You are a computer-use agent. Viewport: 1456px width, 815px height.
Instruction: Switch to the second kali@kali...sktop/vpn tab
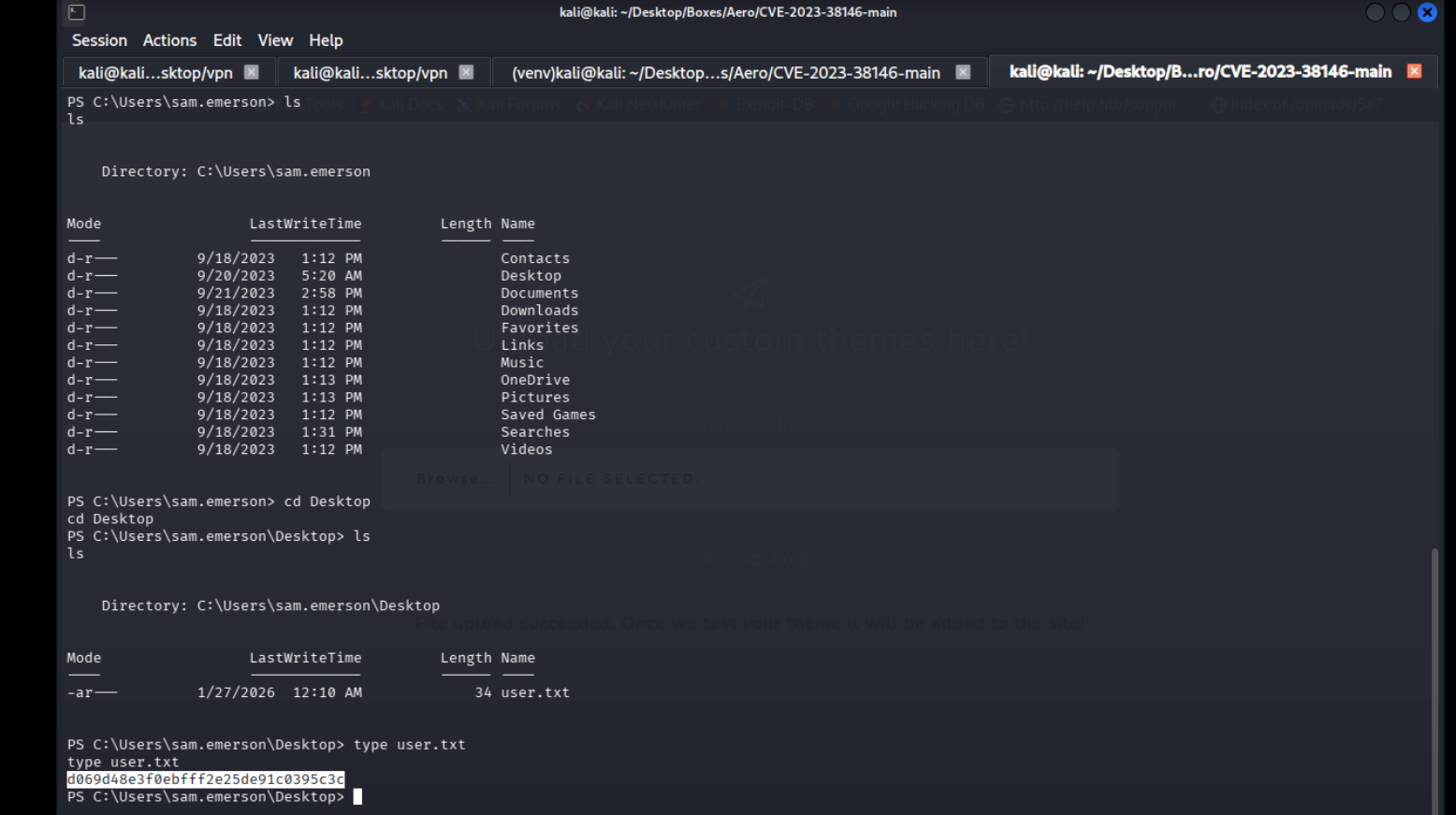coord(370,72)
